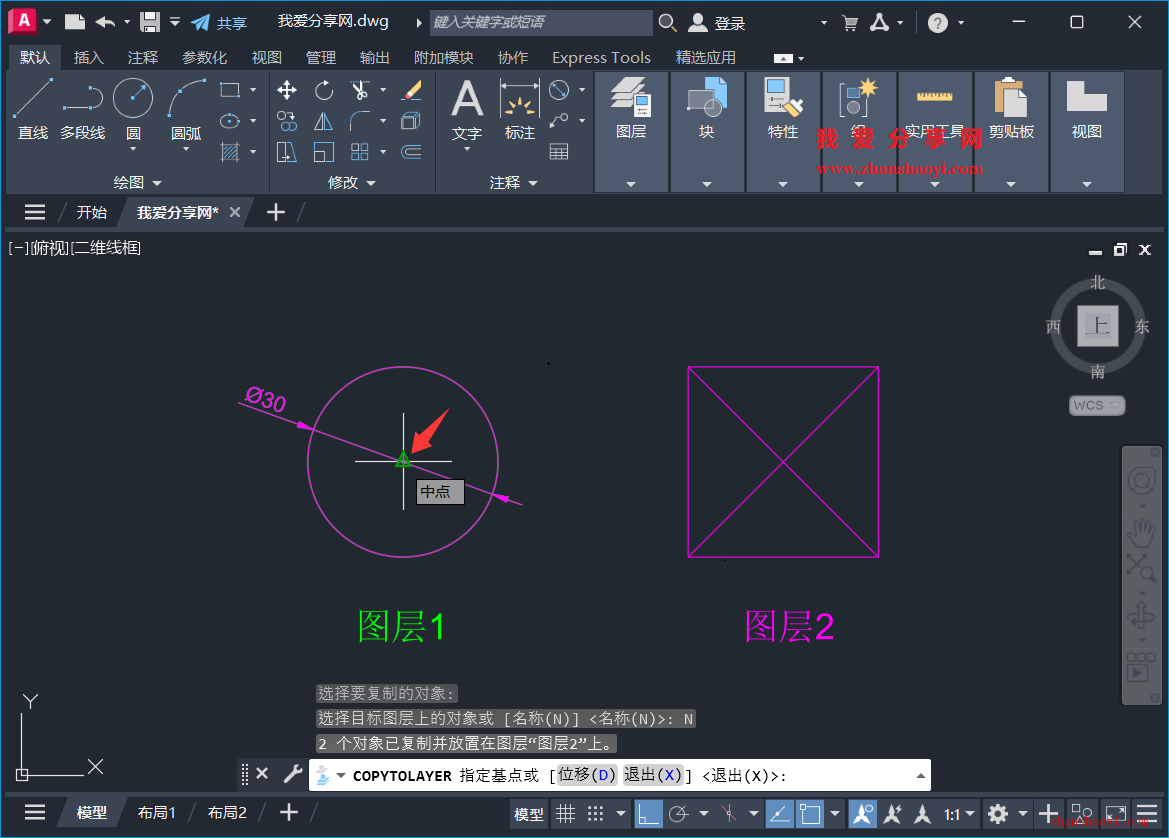Open the 注释 ribbon tab
The width and height of the screenshot is (1169, 838).
[142, 57]
